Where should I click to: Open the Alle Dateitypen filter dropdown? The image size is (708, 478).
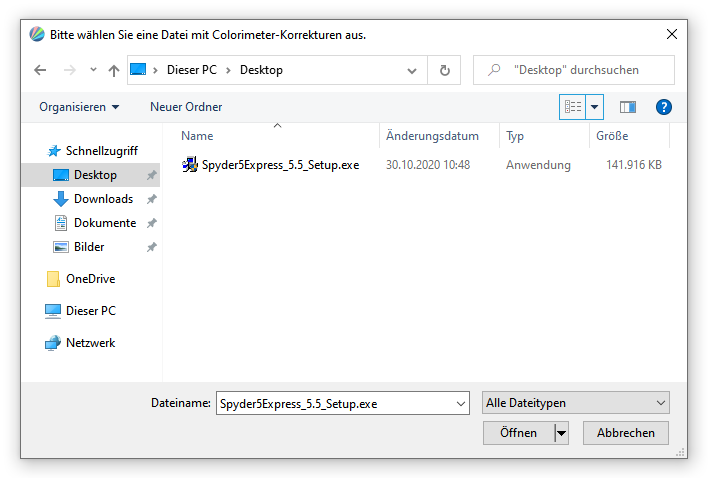pos(576,403)
